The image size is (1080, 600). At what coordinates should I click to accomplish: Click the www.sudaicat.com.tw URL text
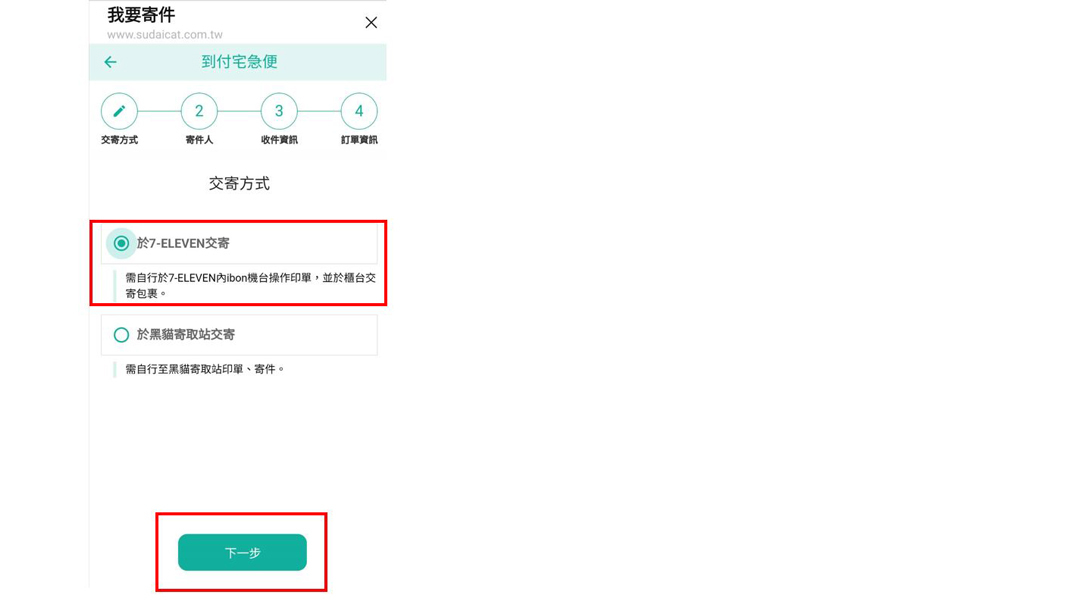165,34
